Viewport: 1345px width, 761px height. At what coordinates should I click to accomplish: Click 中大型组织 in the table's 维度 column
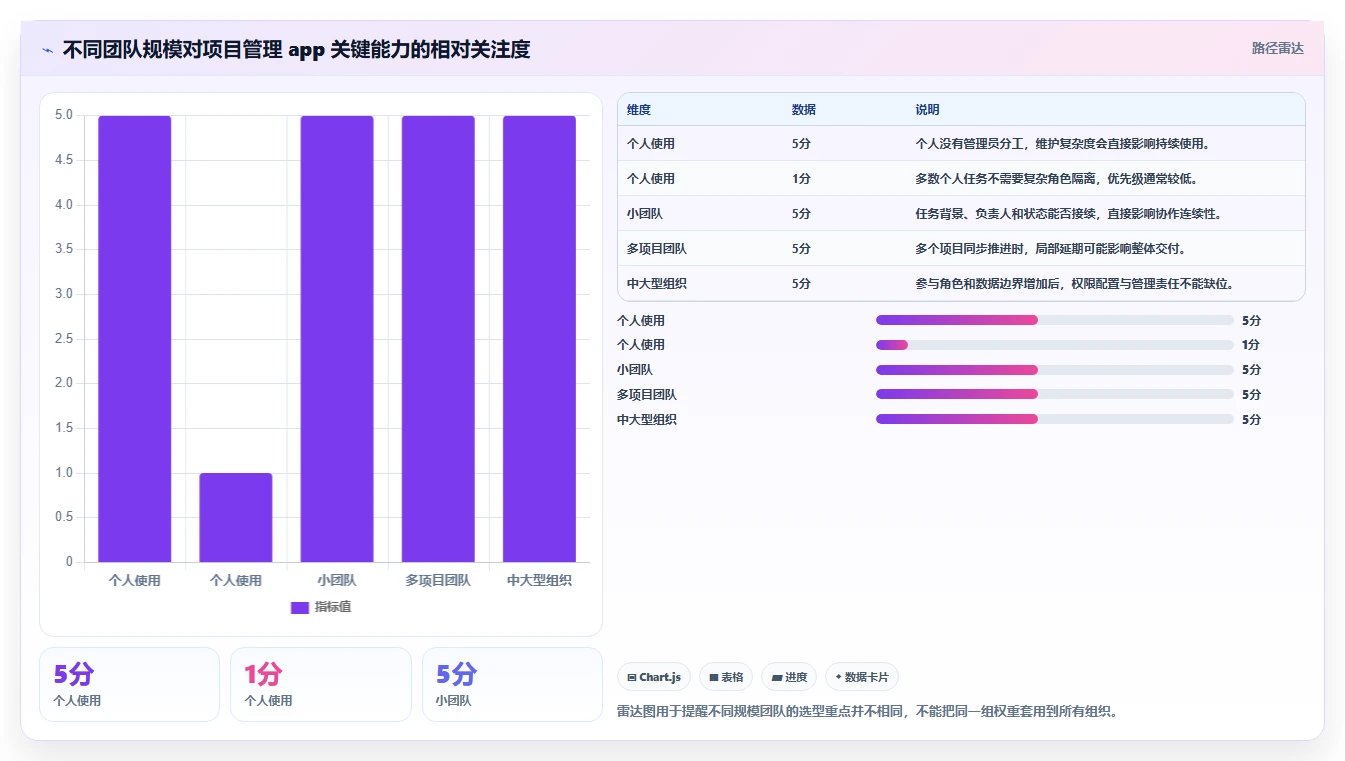coord(657,284)
